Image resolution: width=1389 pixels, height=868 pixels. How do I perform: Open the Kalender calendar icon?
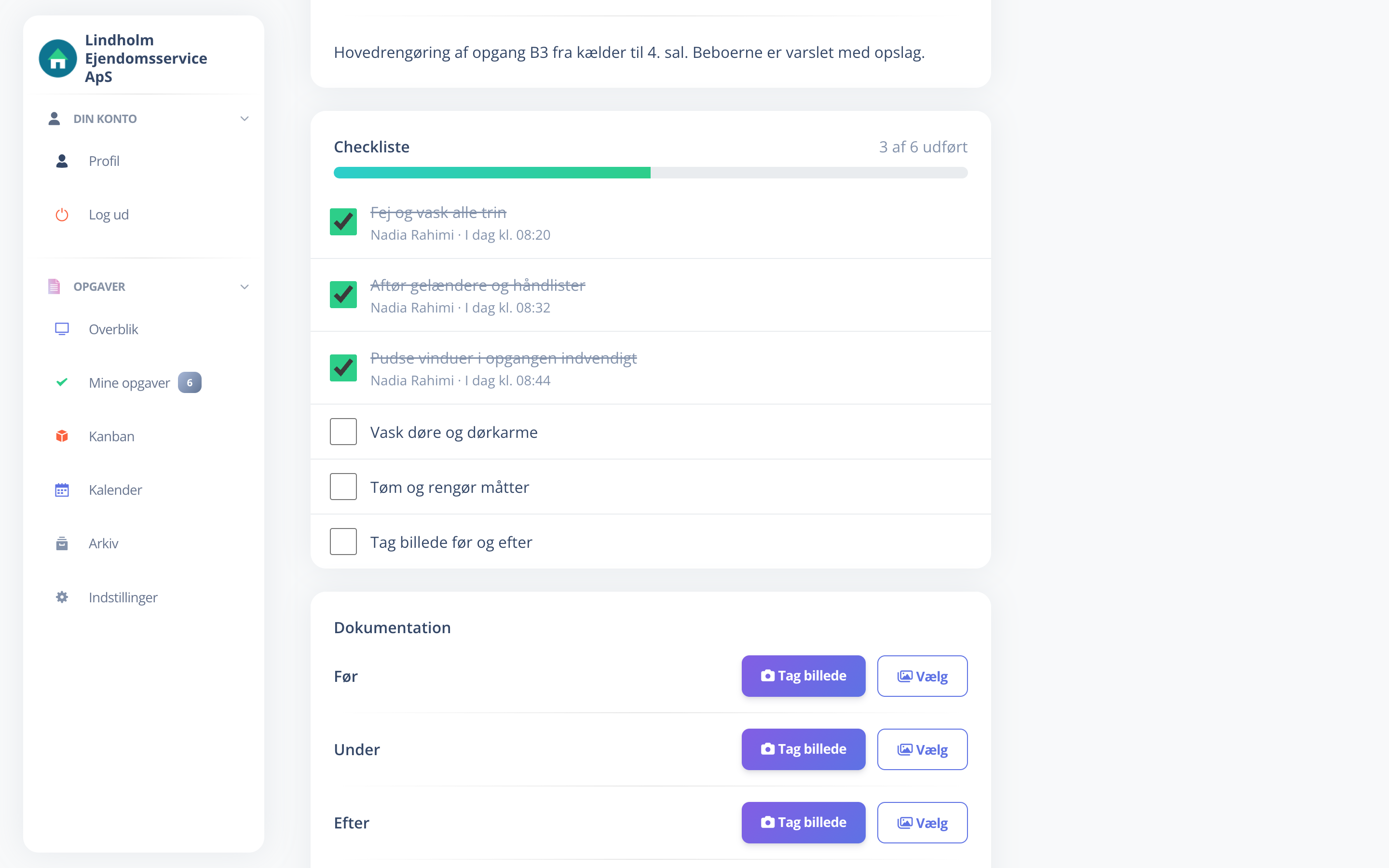tap(62, 489)
